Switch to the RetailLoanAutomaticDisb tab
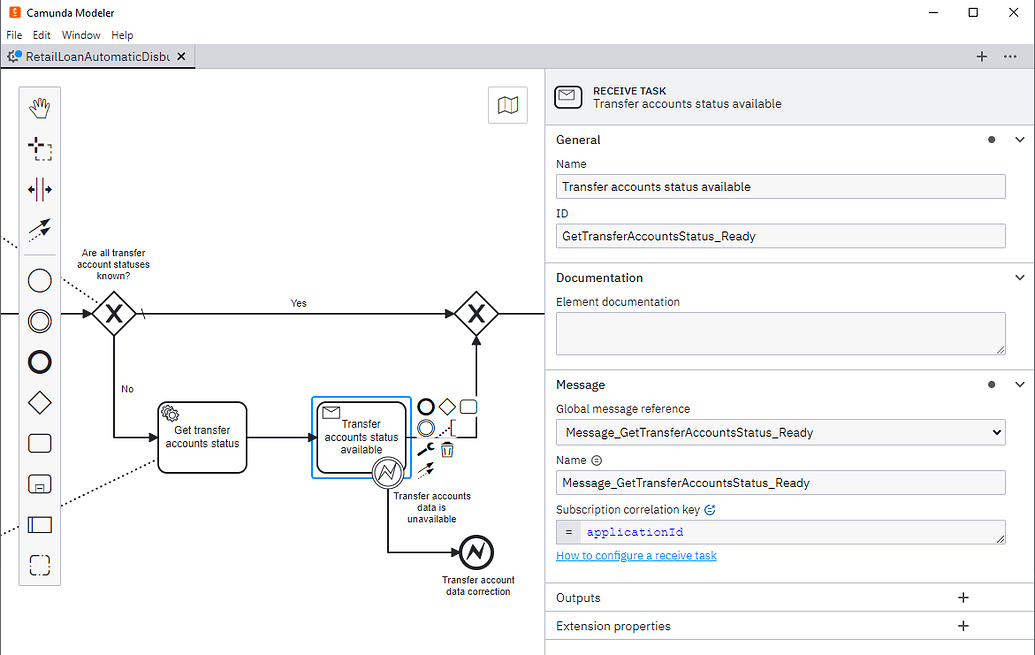Viewport: 1035px width, 655px height. click(95, 57)
